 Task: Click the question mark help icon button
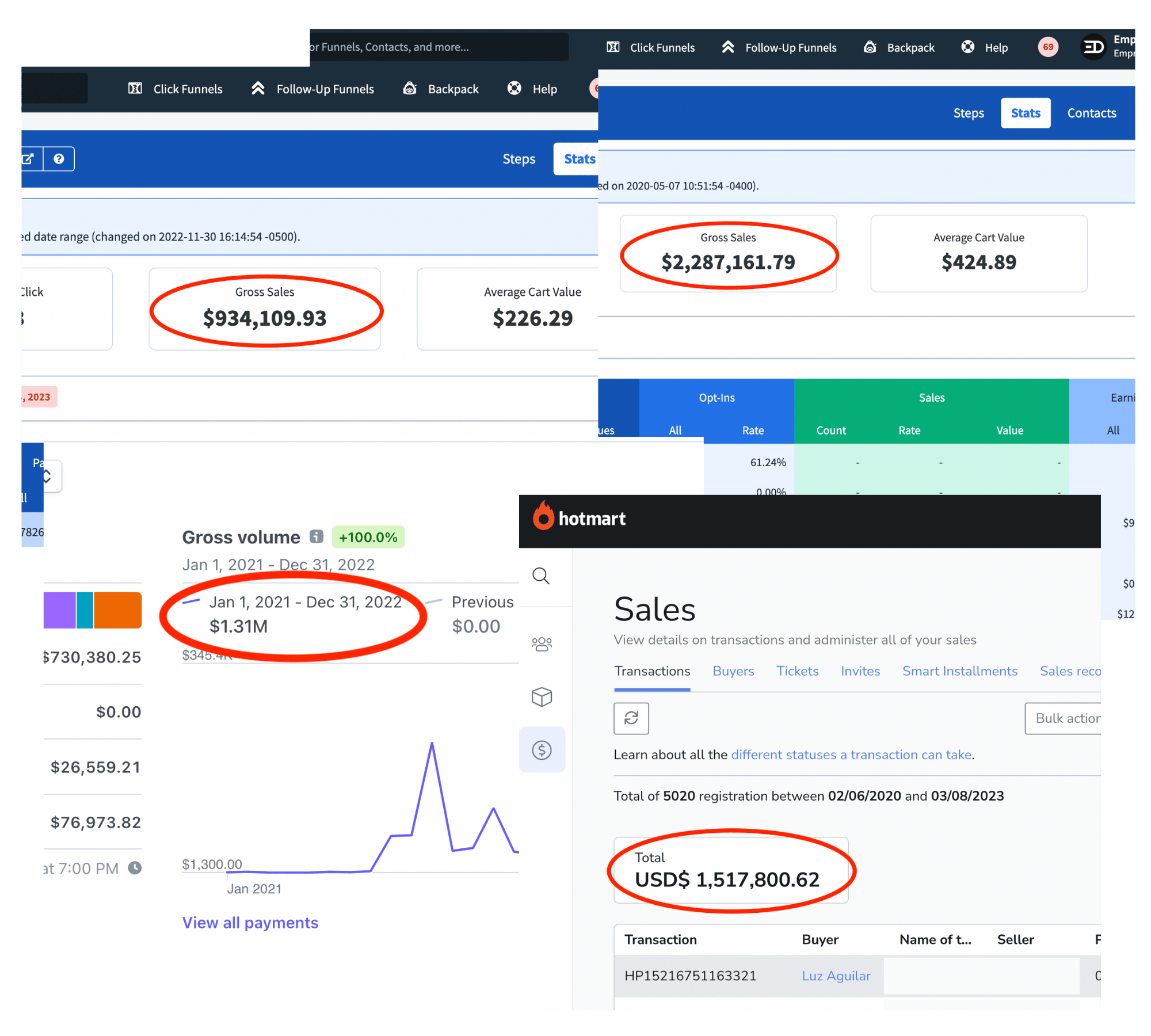coord(59,159)
